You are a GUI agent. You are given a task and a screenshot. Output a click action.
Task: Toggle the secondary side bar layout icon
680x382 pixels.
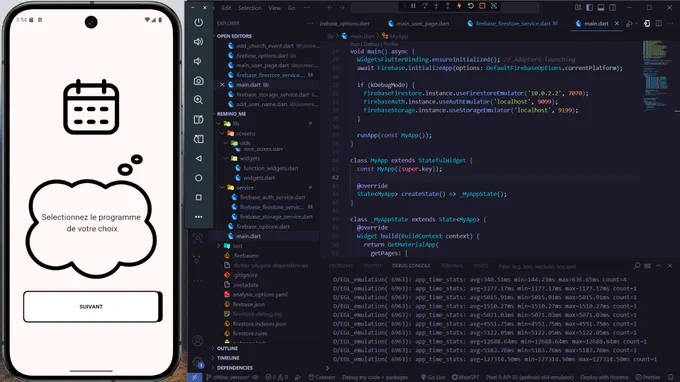tap(612, 8)
